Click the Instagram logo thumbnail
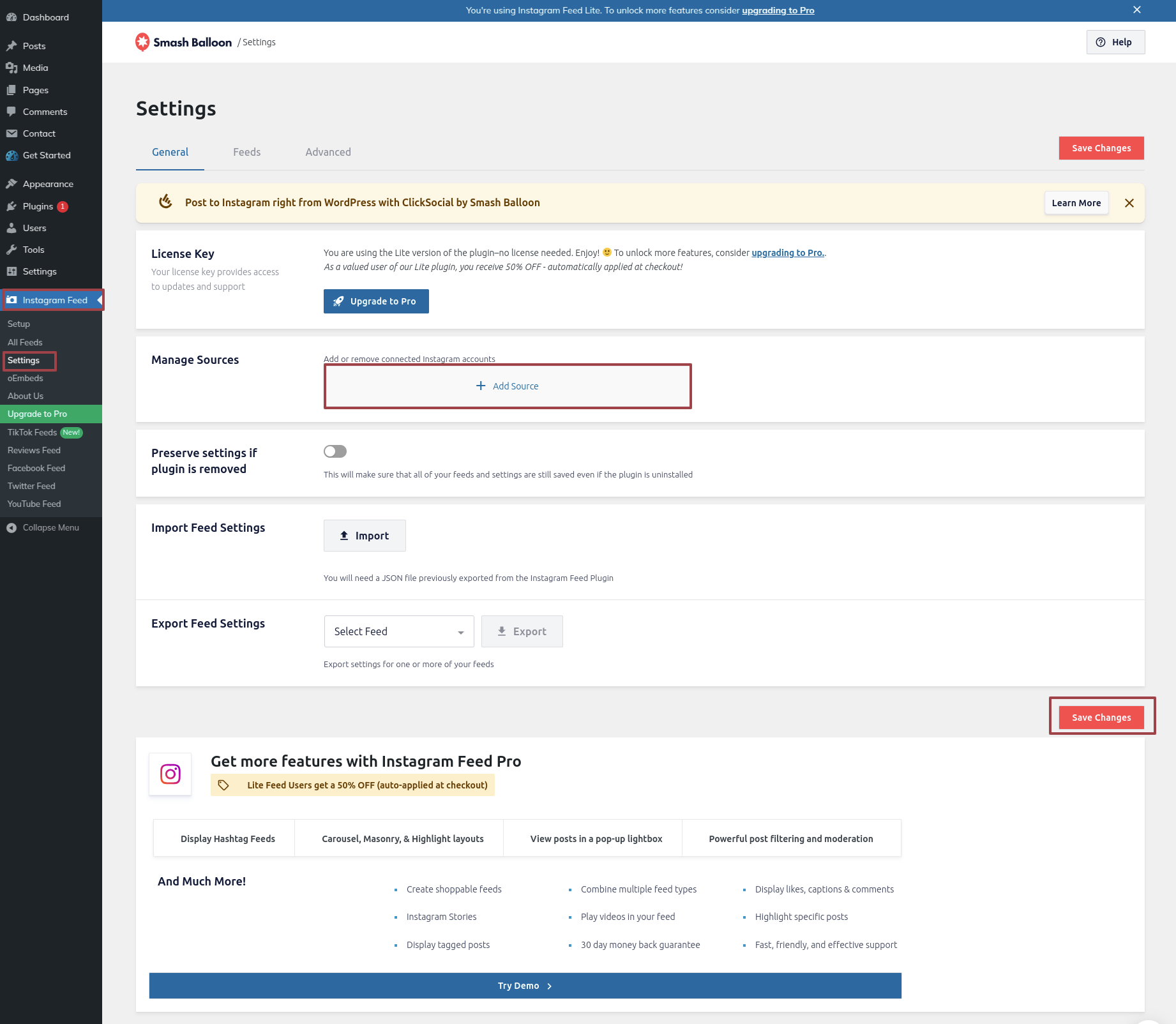The width and height of the screenshot is (1176, 1024). point(170,774)
